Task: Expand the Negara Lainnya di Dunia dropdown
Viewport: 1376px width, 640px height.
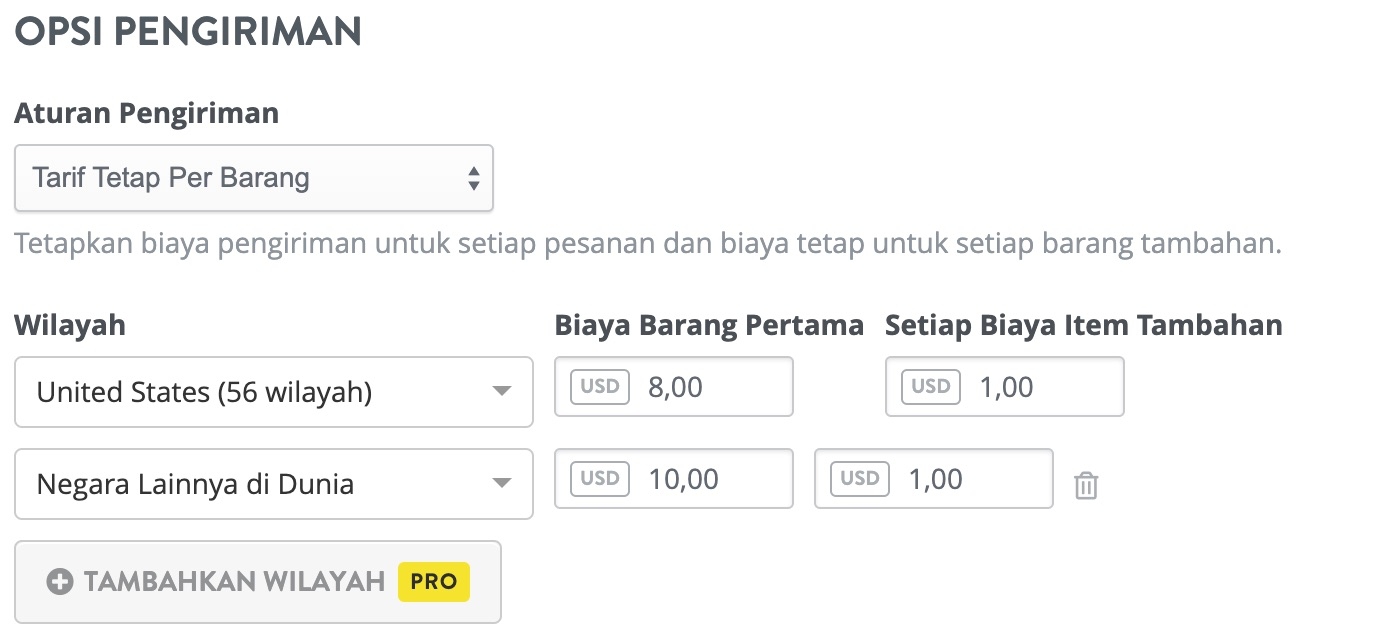Action: [x=274, y=484]
